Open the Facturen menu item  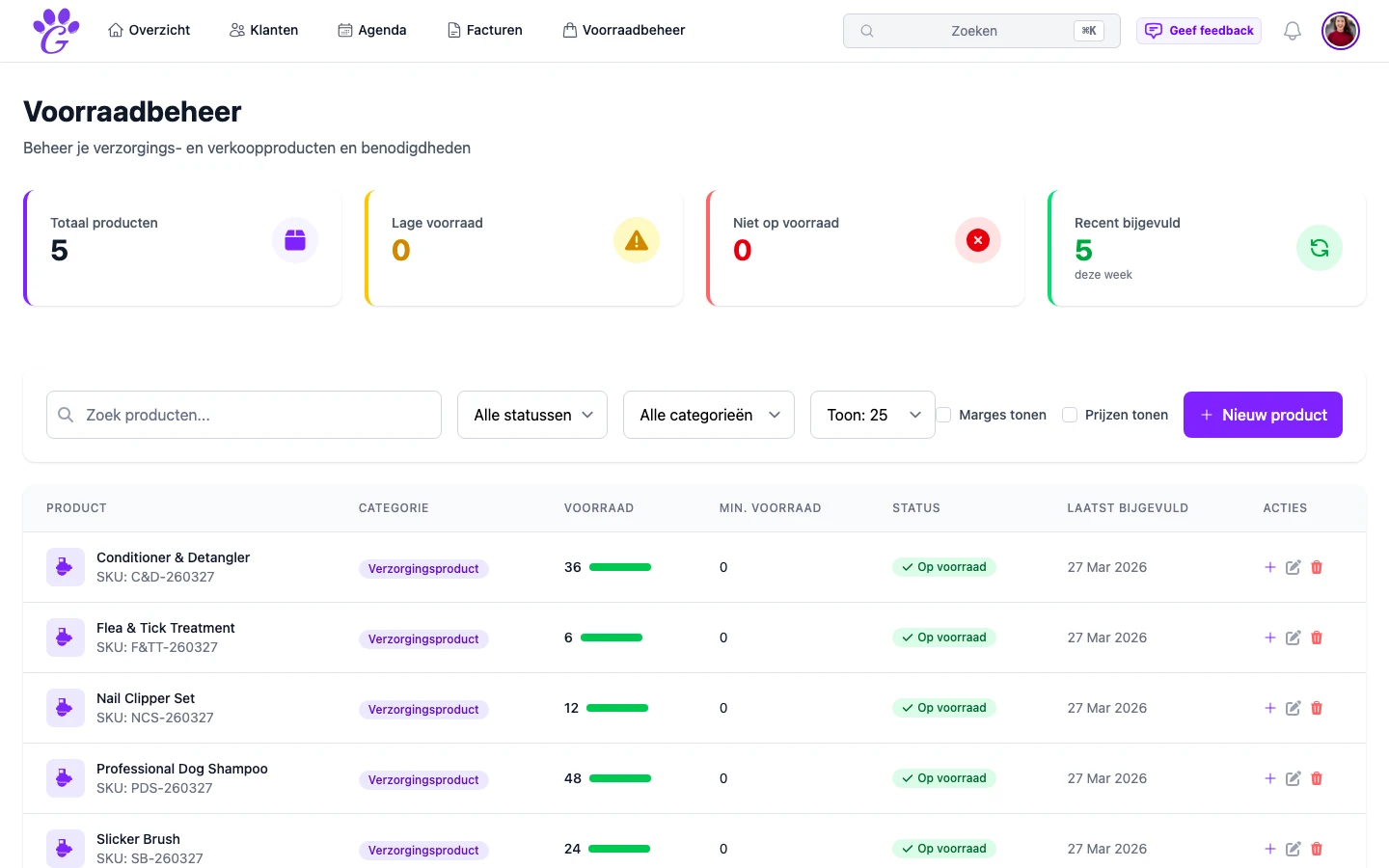click(485, 30)
